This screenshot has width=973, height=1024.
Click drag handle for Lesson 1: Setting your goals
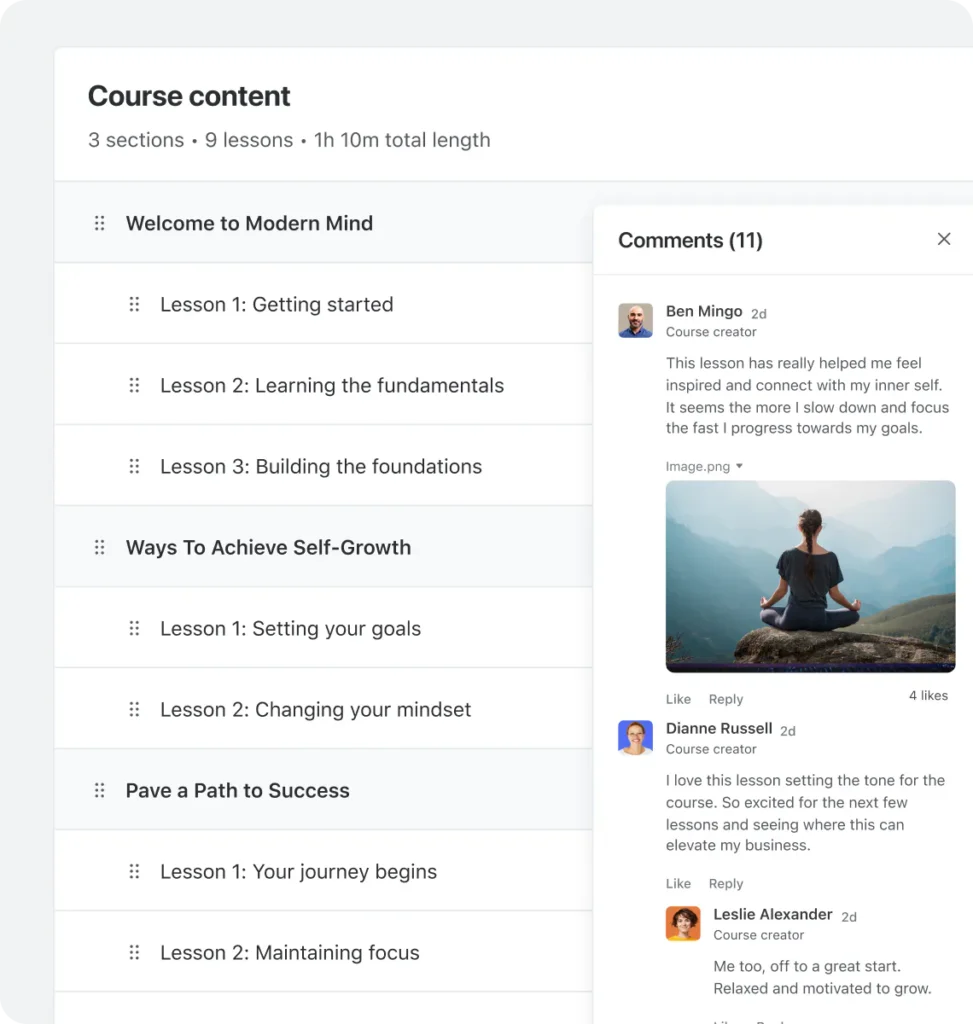click(x=134, y=628)
